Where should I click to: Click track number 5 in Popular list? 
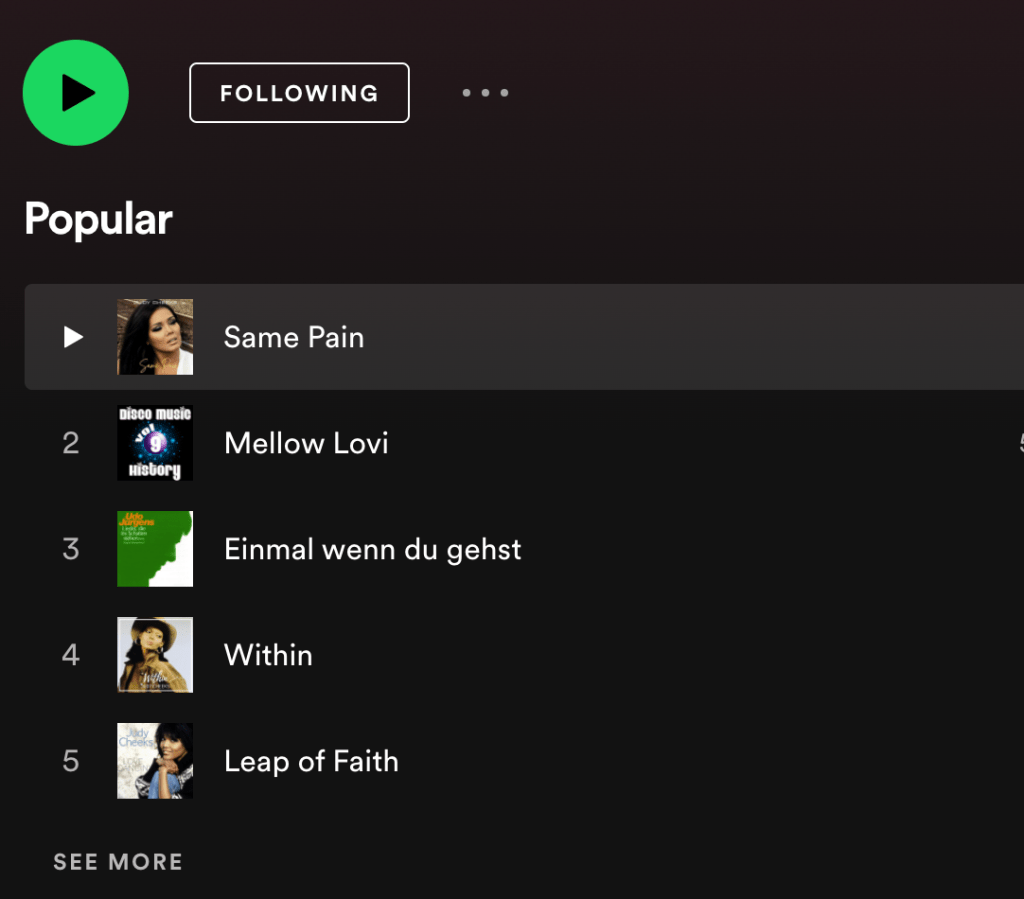pos(70,761)
